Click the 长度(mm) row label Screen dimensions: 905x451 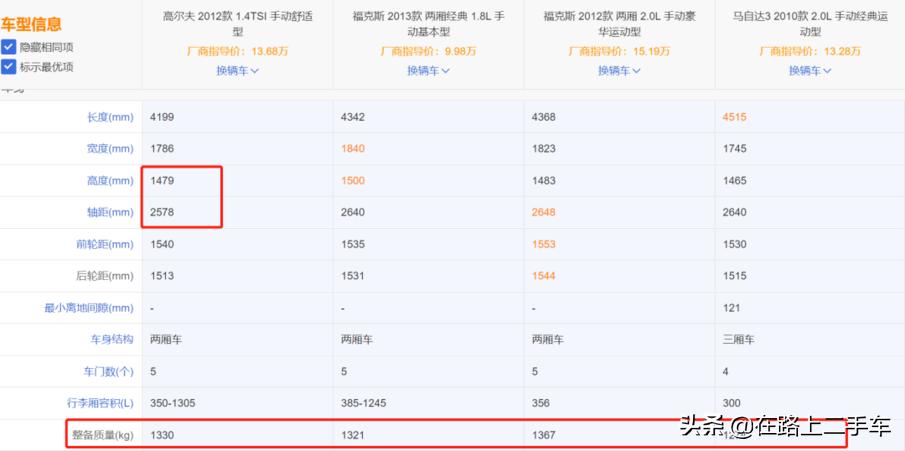click(x=110, y=117)
